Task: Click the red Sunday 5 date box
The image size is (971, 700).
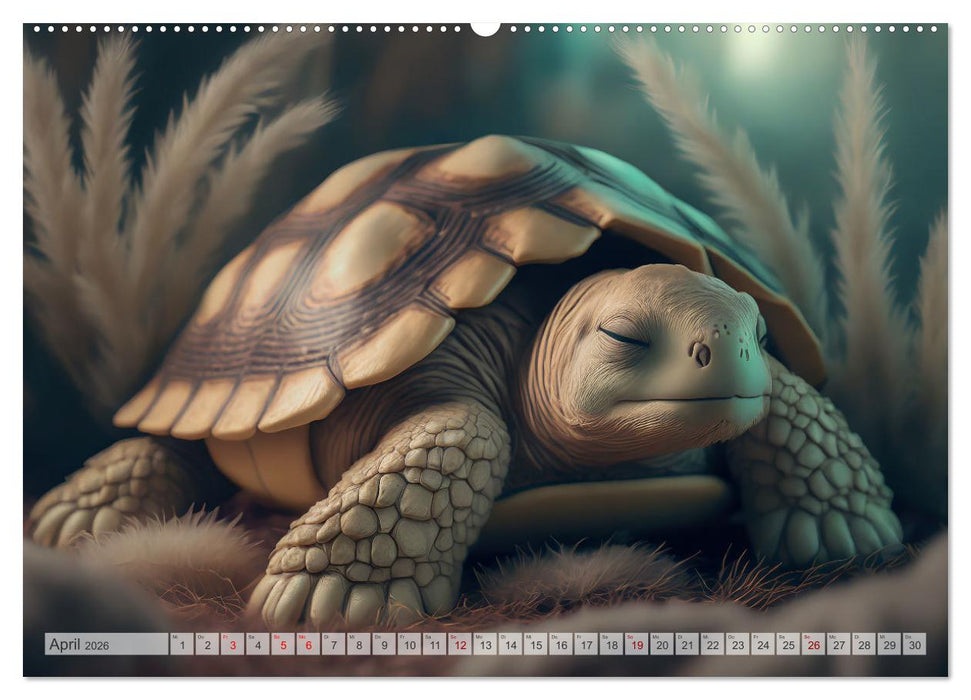Action: click(x=282, y=644)
